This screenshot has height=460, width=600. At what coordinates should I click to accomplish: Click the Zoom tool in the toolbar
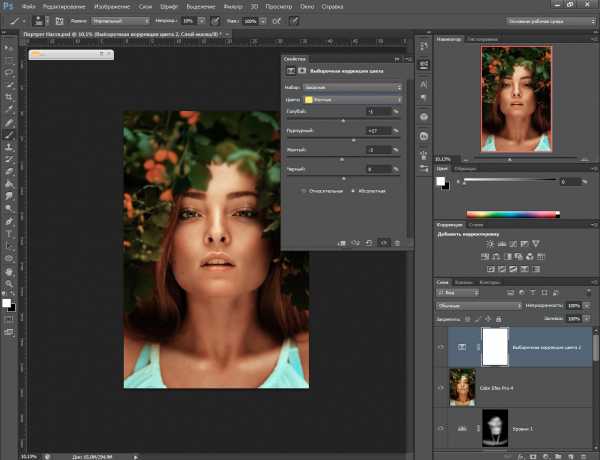tap(8, 282)
